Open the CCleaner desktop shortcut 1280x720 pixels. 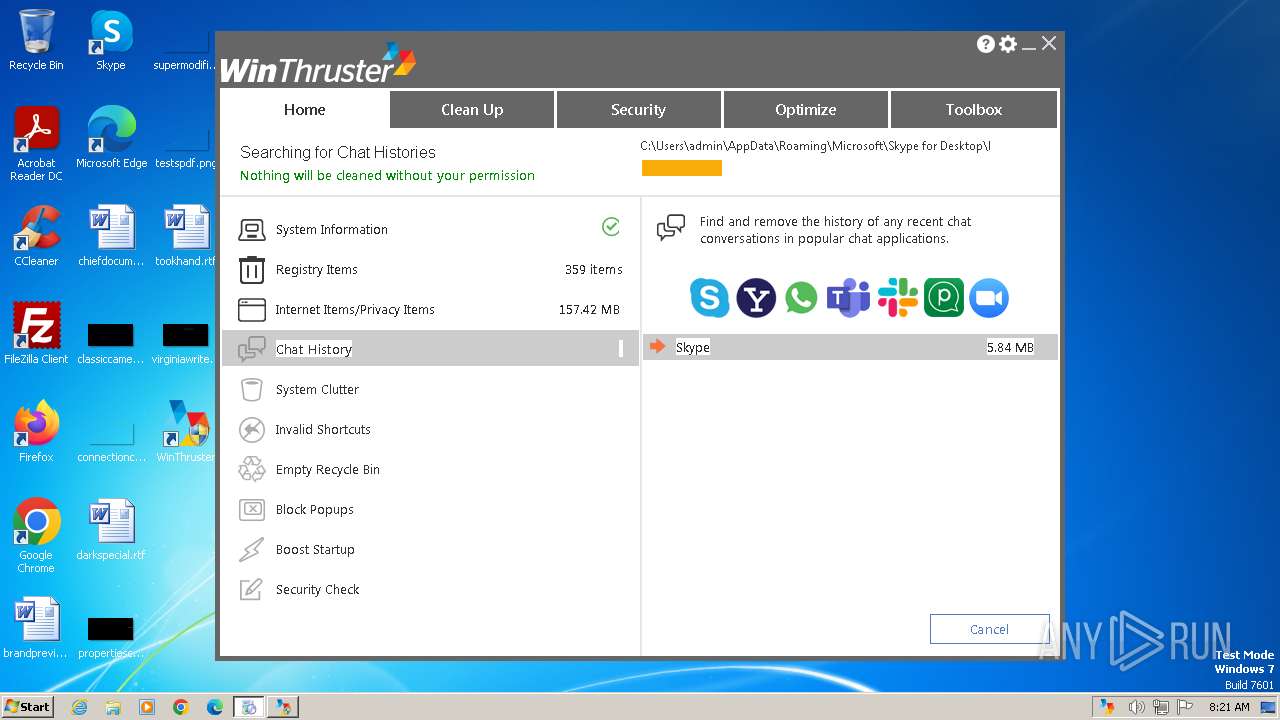coord(36,236)
